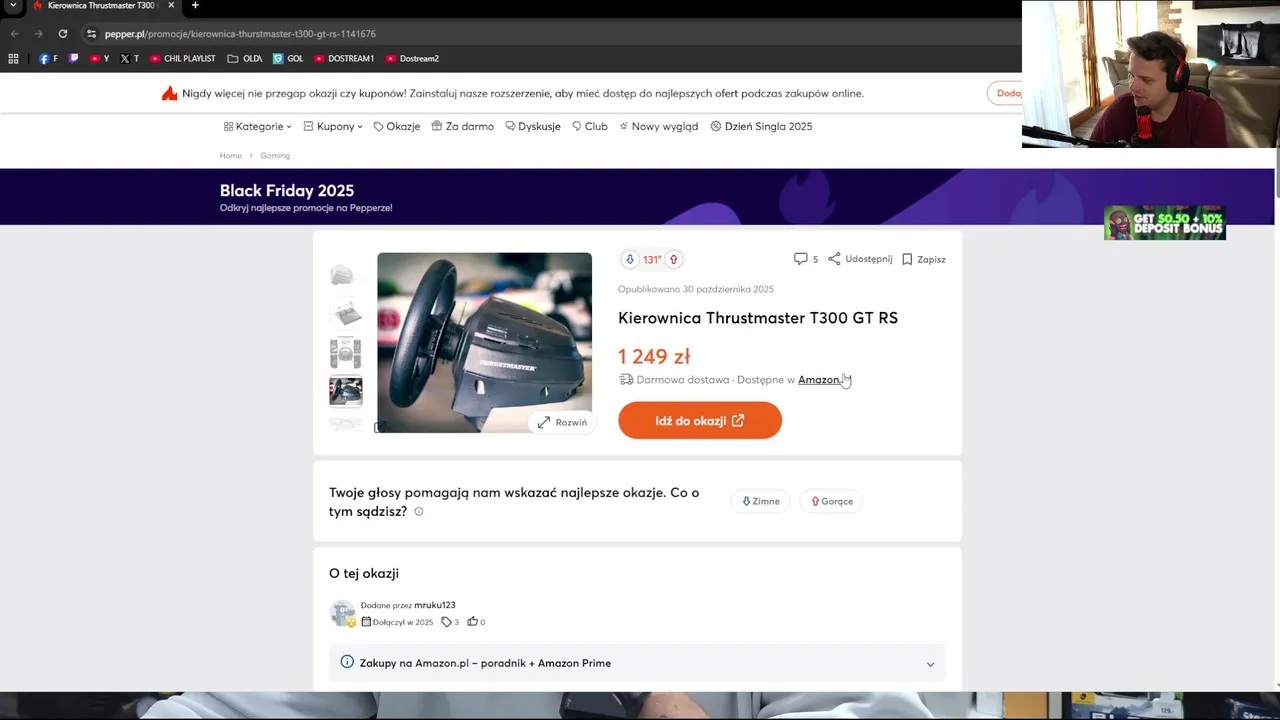Click the site info icon in address bar
Screen dimensions: 1280x720
[x=91, y=33]
